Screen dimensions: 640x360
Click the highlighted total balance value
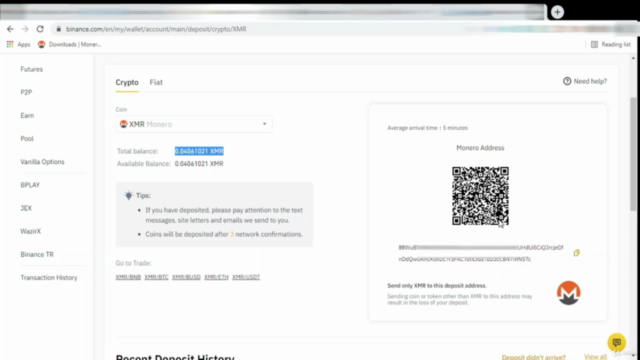199,151
